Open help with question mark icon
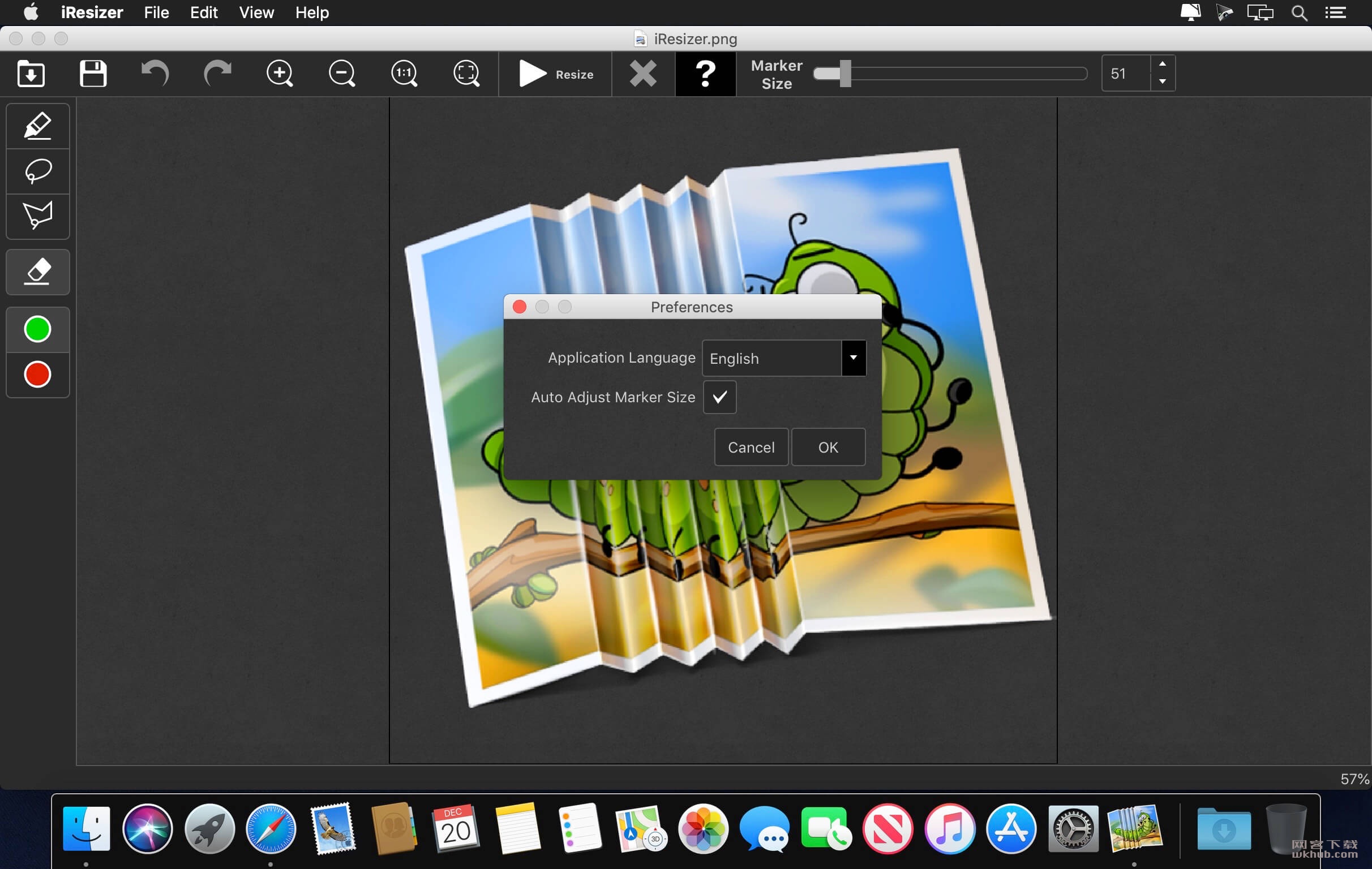The width and height of the screenshot is (1372, 869). click(x=705, y=74)
